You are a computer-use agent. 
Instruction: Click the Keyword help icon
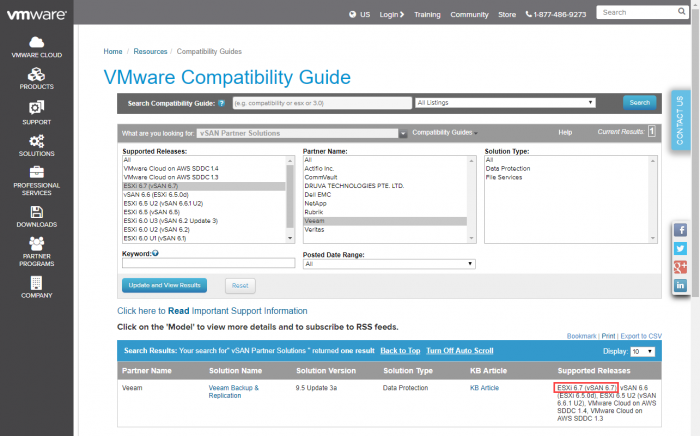155,253
